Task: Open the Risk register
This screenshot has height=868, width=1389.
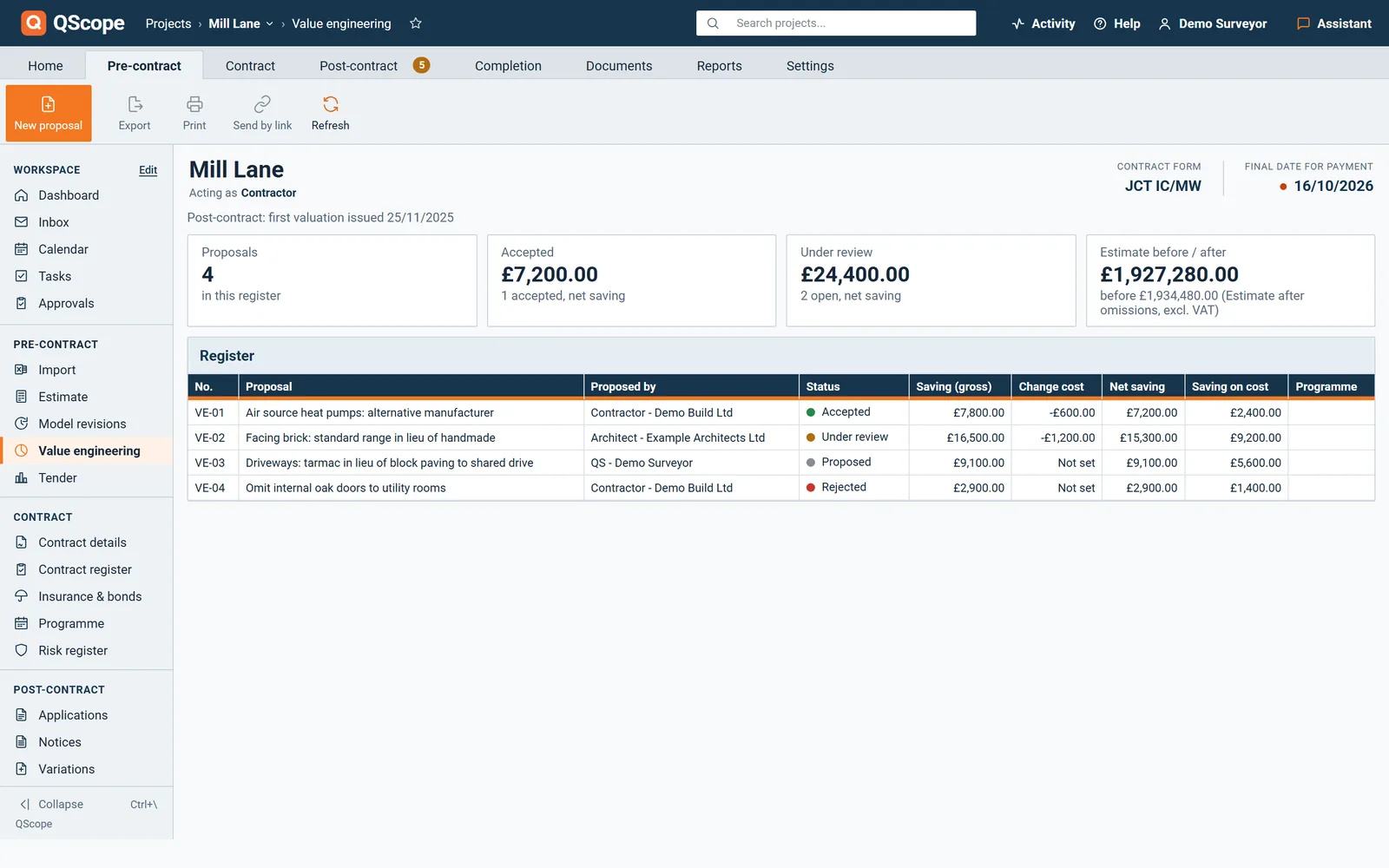Action: pos(87,650)
